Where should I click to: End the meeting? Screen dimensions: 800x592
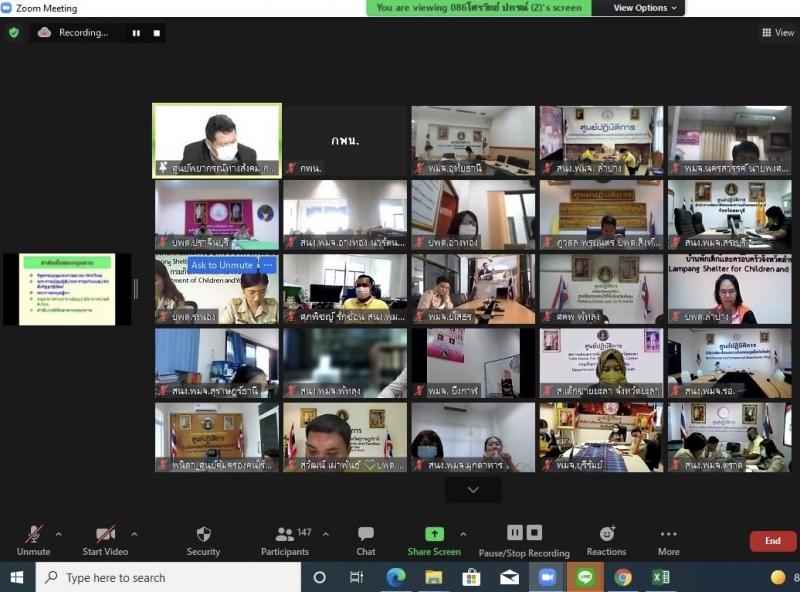772,541
